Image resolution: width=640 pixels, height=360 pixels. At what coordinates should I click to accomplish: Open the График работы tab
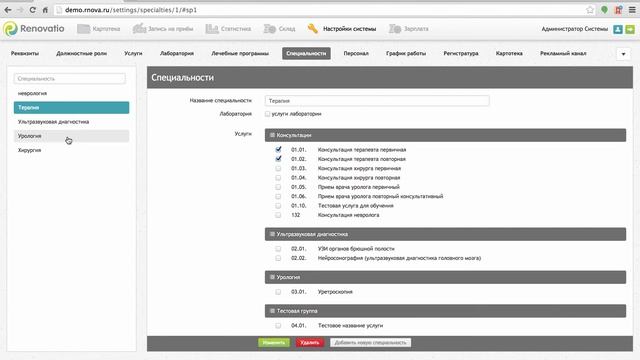pos(406,53)
